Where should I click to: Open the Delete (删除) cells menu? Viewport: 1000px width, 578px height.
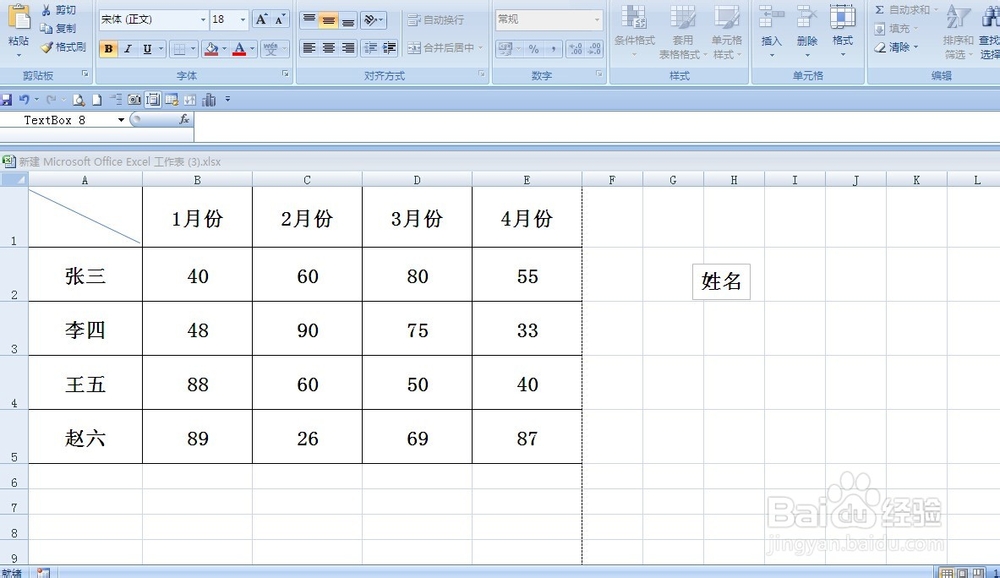[x=807, y=31]
